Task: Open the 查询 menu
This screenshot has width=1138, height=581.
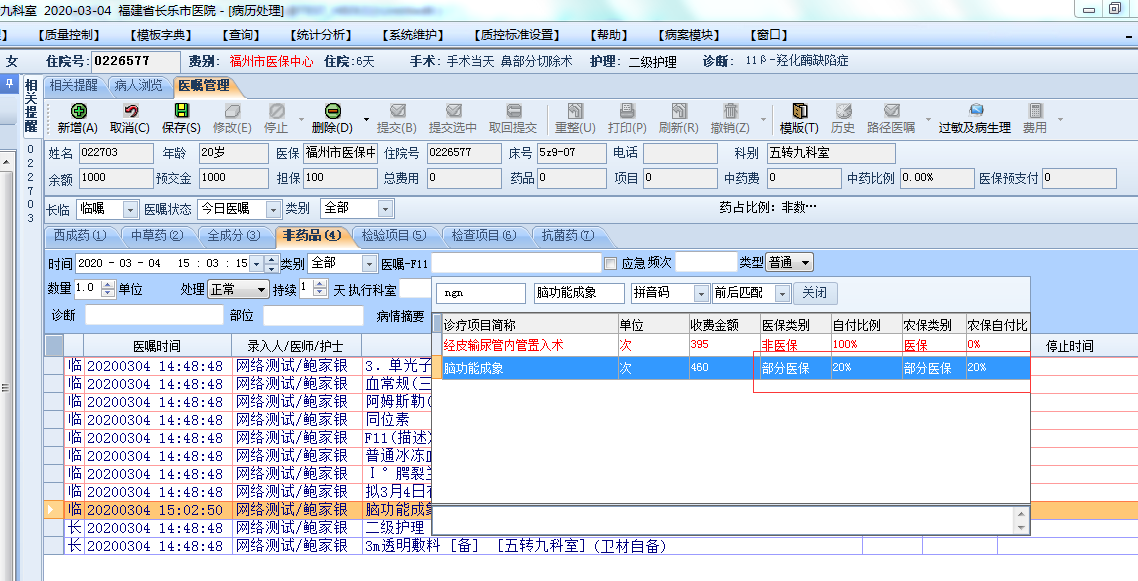Action: (241, 35)
